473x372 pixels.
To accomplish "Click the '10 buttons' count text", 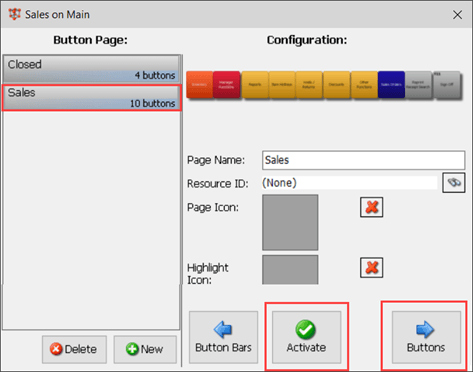I will coord(152,104).
